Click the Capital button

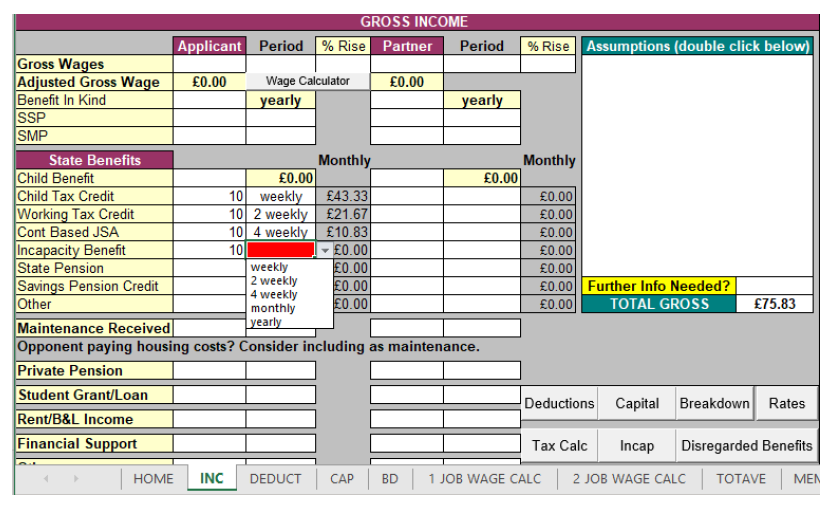637,403
